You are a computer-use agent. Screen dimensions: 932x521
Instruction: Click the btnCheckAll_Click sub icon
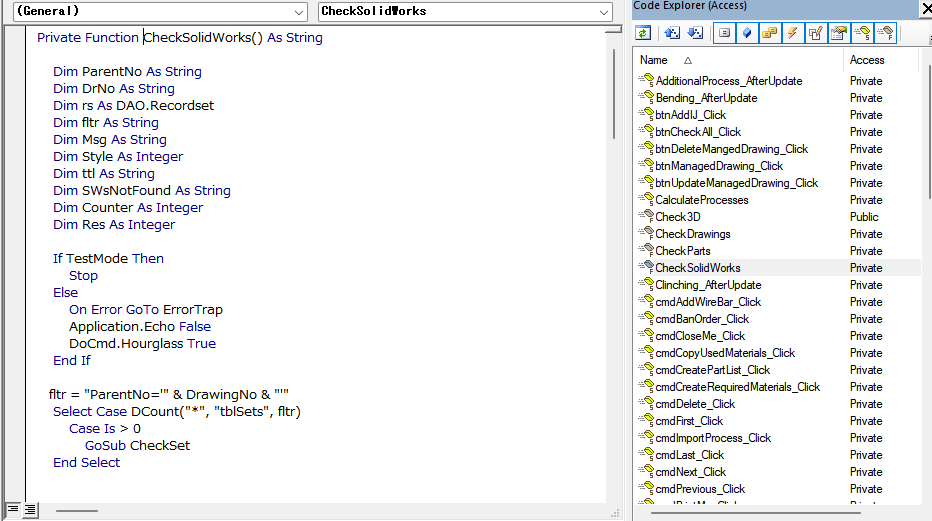[x=646, y=131]
